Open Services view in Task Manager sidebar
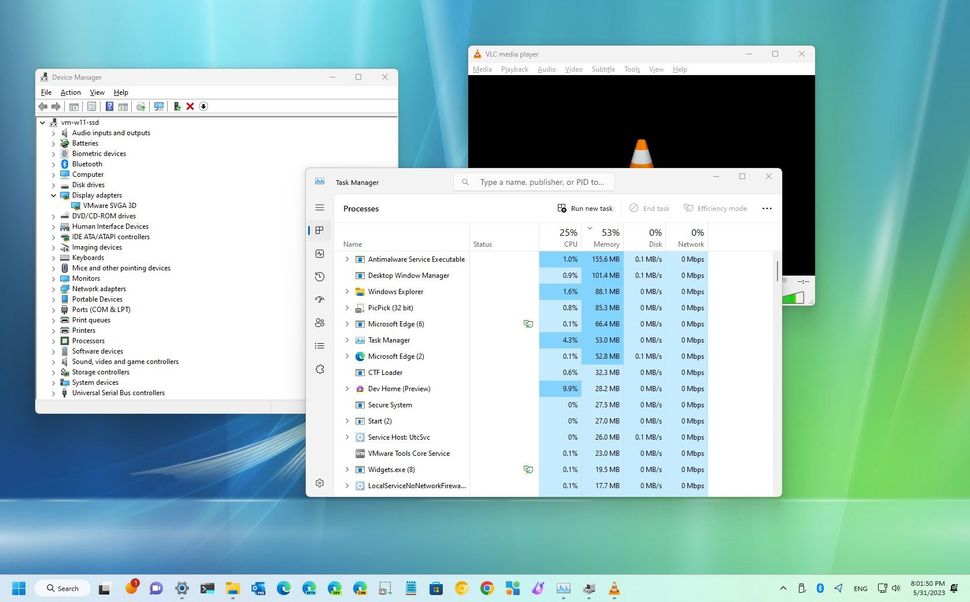The image size is (970, 602). (320, 369)
